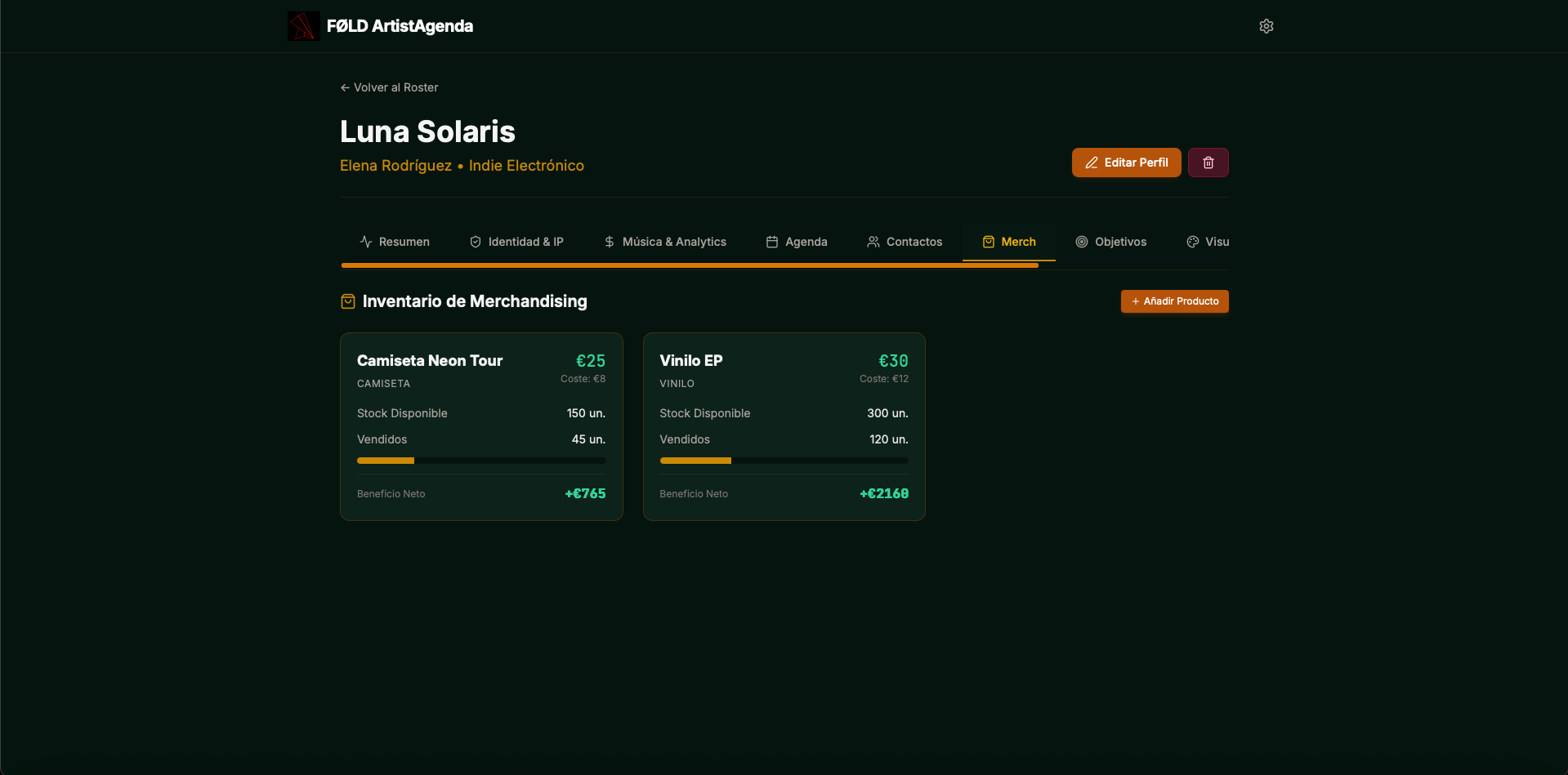Open the Objetivos tab
Image resolution: width=1568 pixels, height=775 pixels.
(1111, 242)
